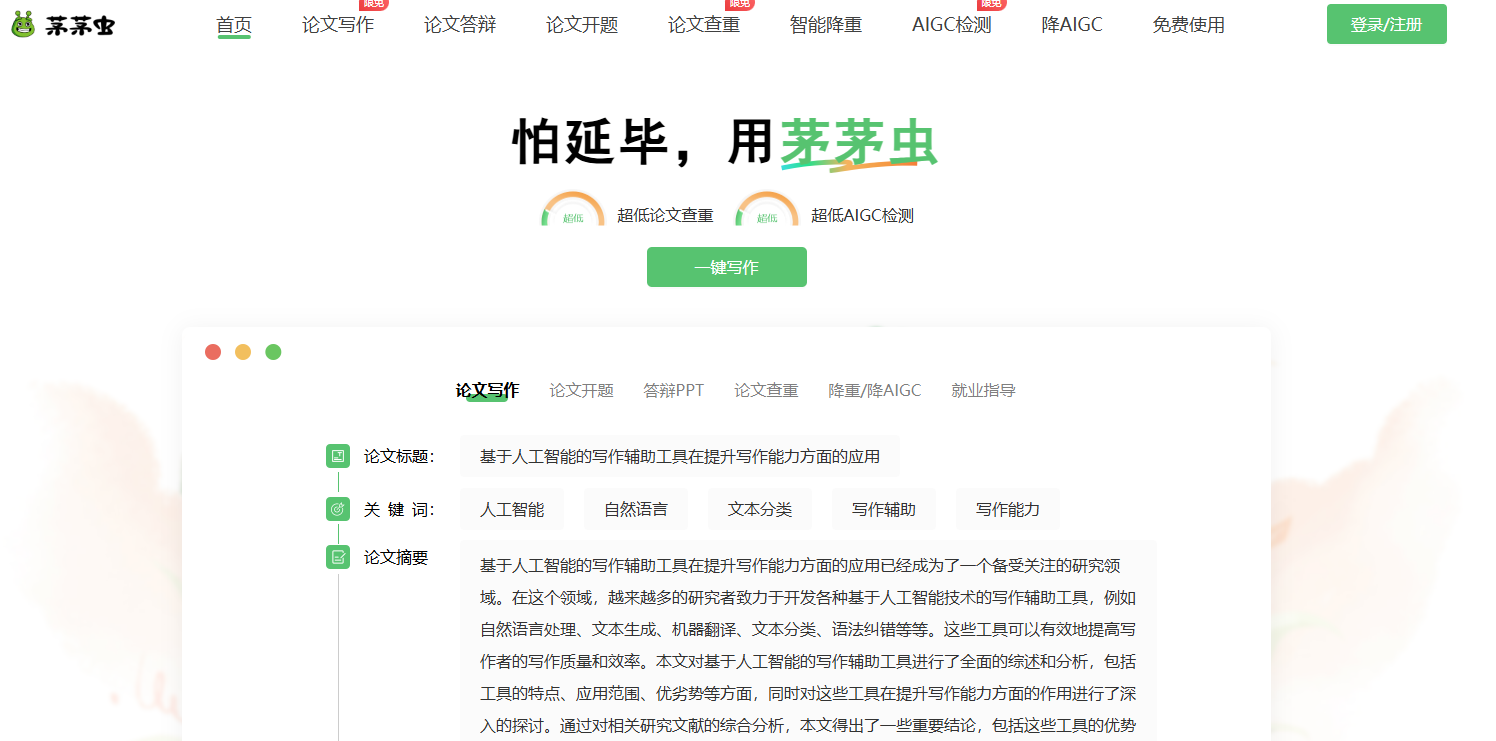Click the gauge icon beside 超低AIGC检测
Viewport: 1496px width, 741px height.
point(767,209)
